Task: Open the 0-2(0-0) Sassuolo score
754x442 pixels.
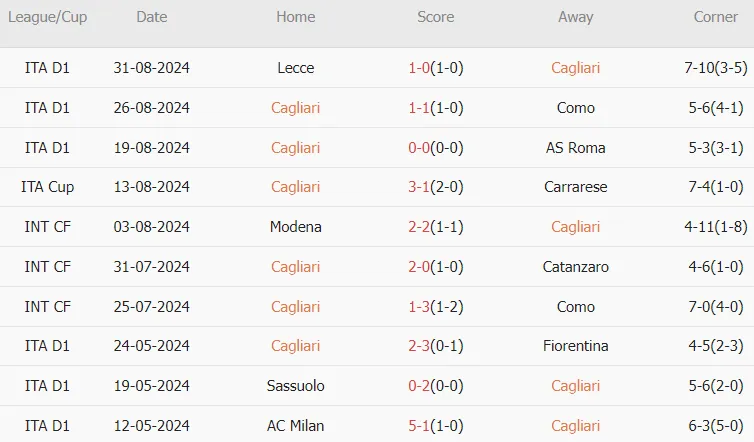Action: click(x=436, y=386)
